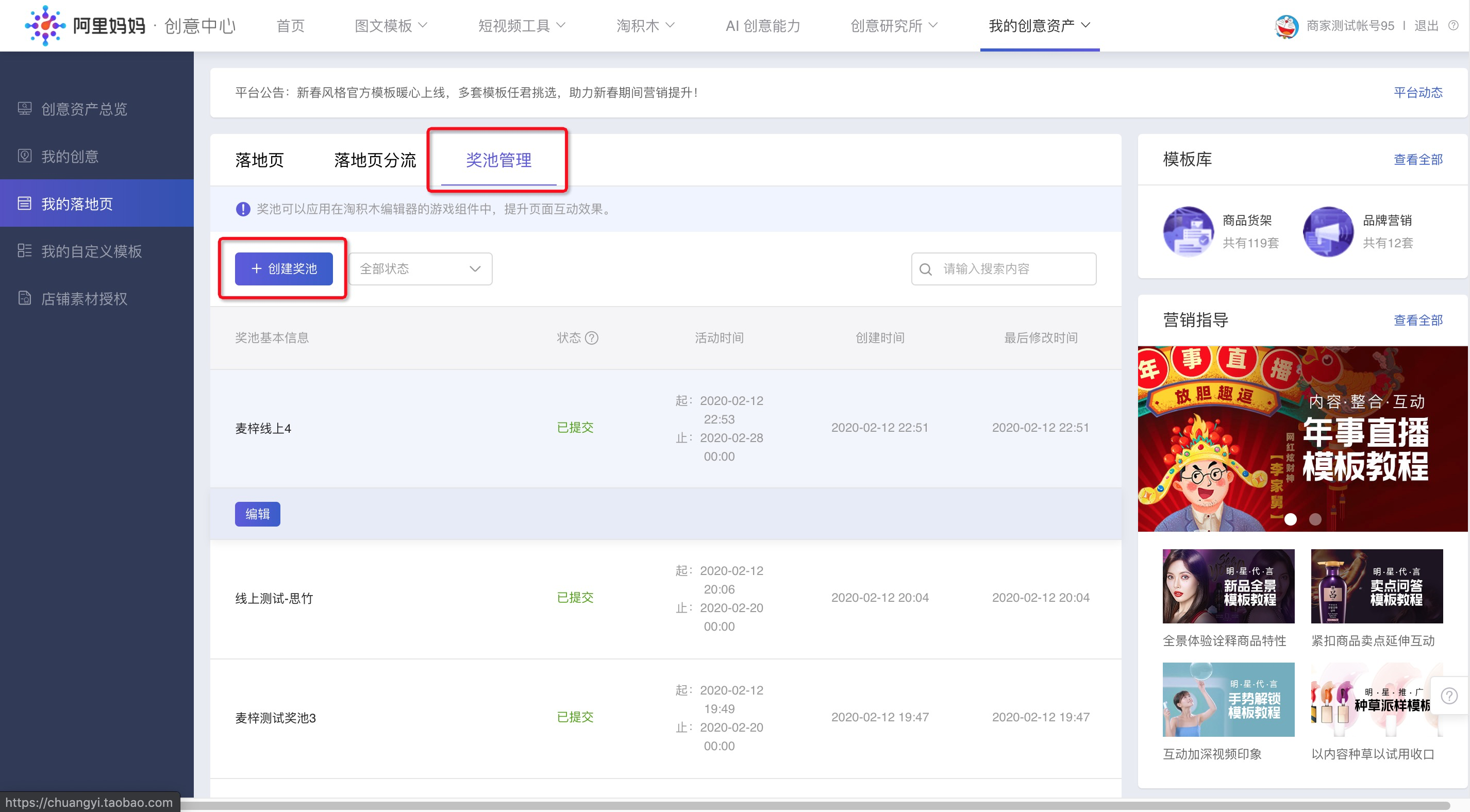This screenshot has width=1470, height=812.
Task: Click the 最后修改时间 column header
Action: point(1041,338)
